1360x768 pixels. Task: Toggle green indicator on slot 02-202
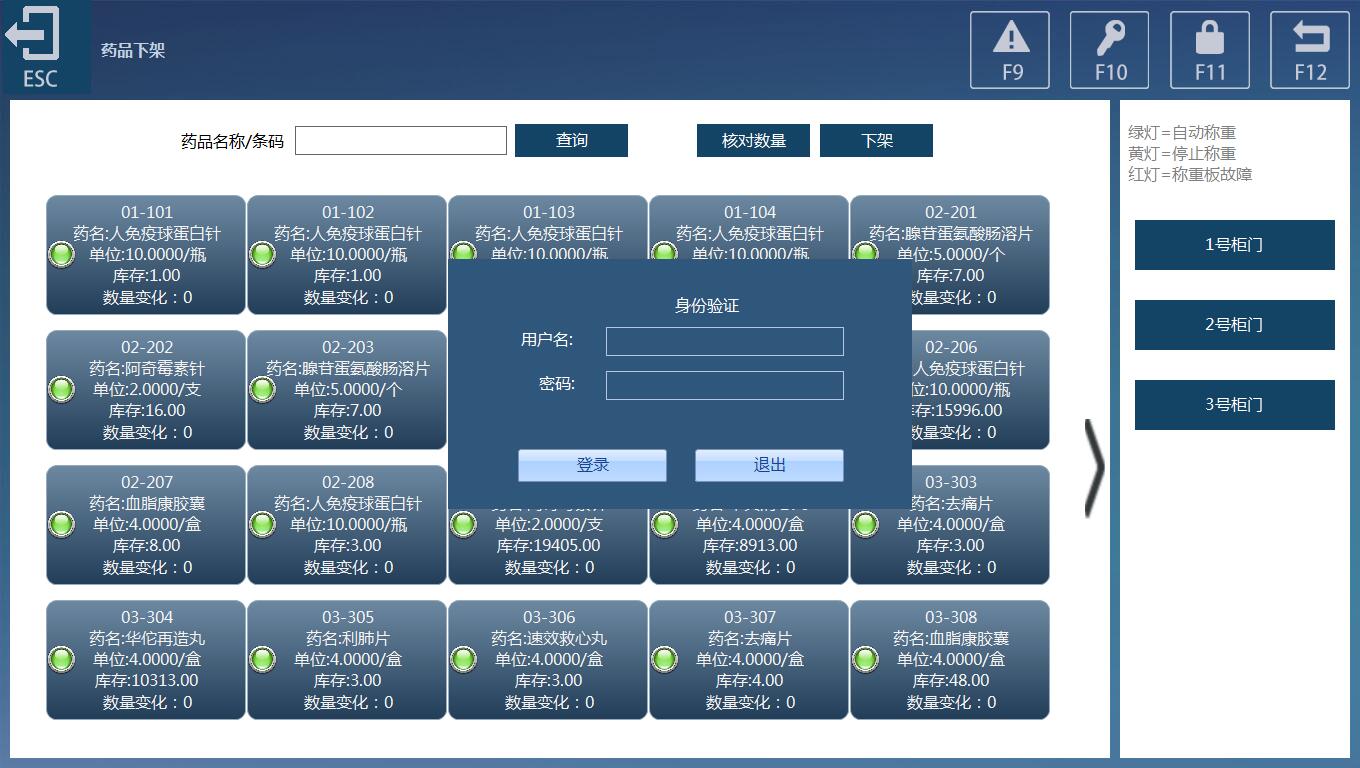coord(61,389)
